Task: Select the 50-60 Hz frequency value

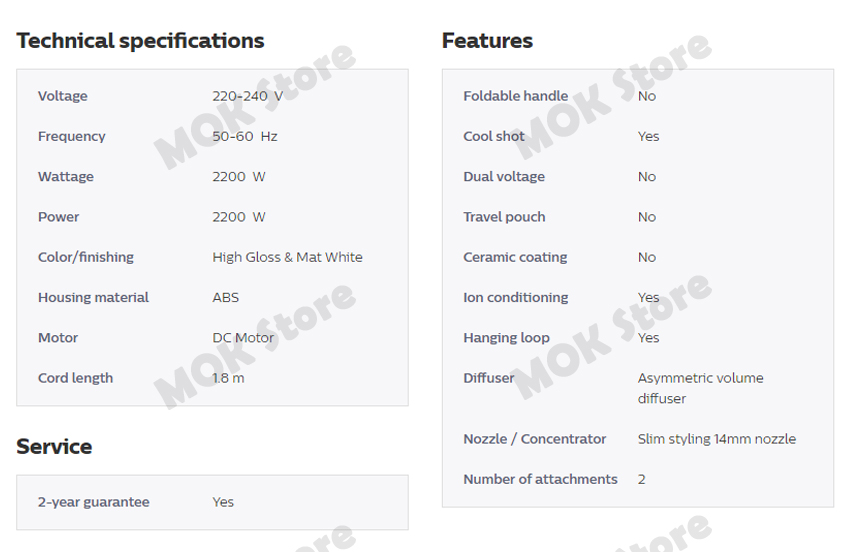Action: [x=244, y=136]
